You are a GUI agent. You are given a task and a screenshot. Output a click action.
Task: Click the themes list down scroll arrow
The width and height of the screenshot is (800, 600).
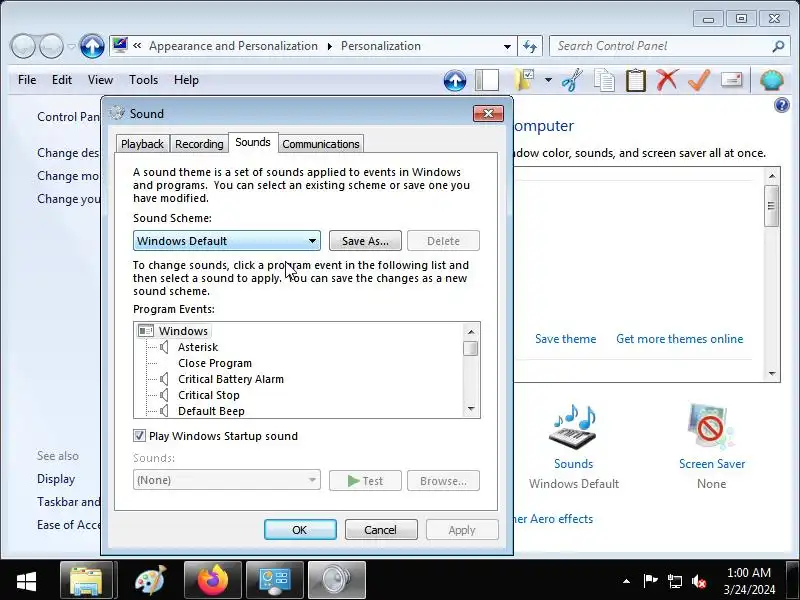tap(772, 374)
